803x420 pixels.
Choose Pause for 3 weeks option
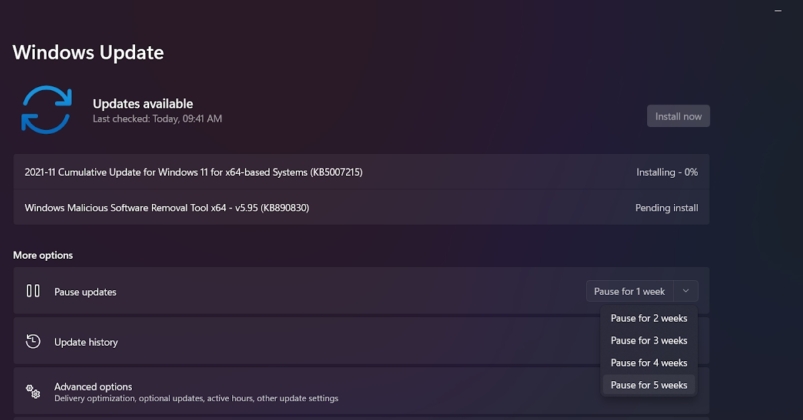click(x=649, y=341)
